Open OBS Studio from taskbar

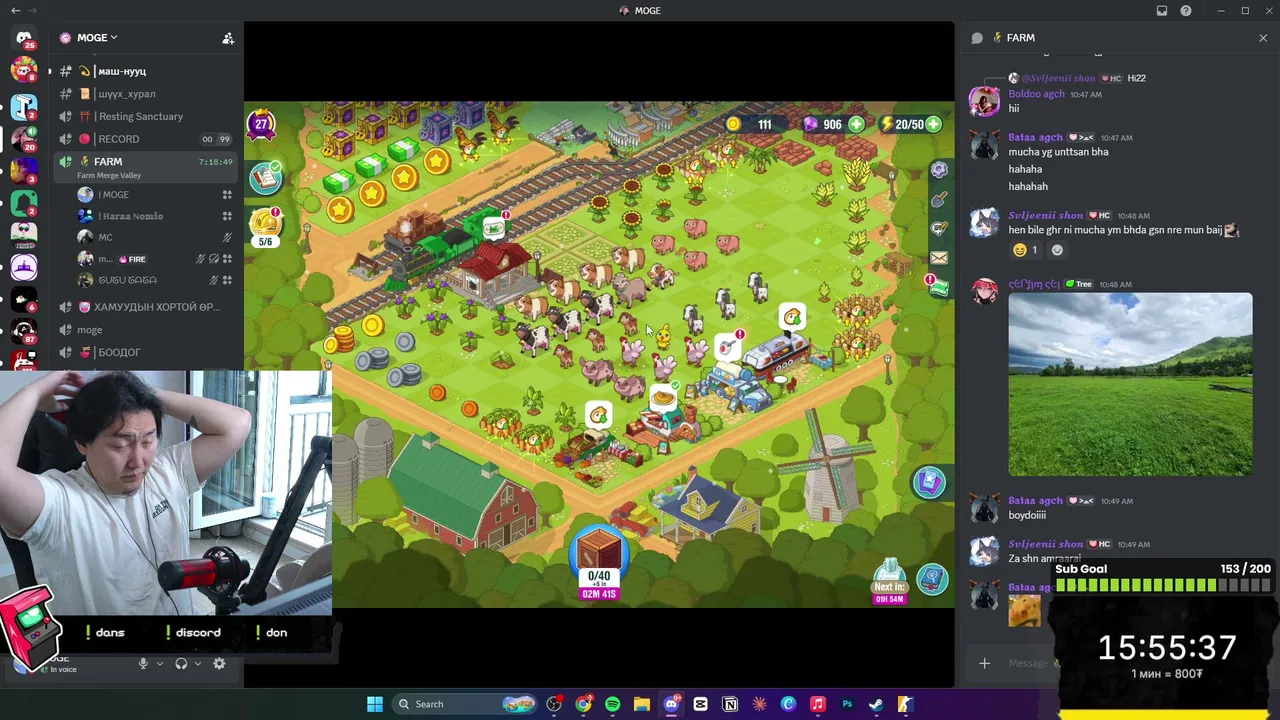coord(555,704)
